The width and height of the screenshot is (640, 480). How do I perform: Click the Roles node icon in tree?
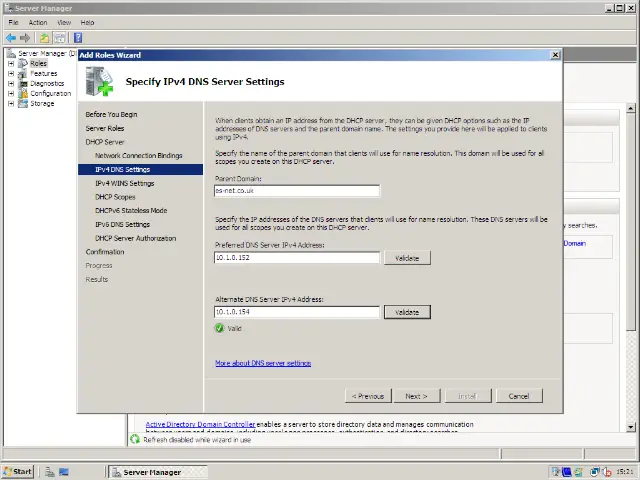[x=23, y=63]
